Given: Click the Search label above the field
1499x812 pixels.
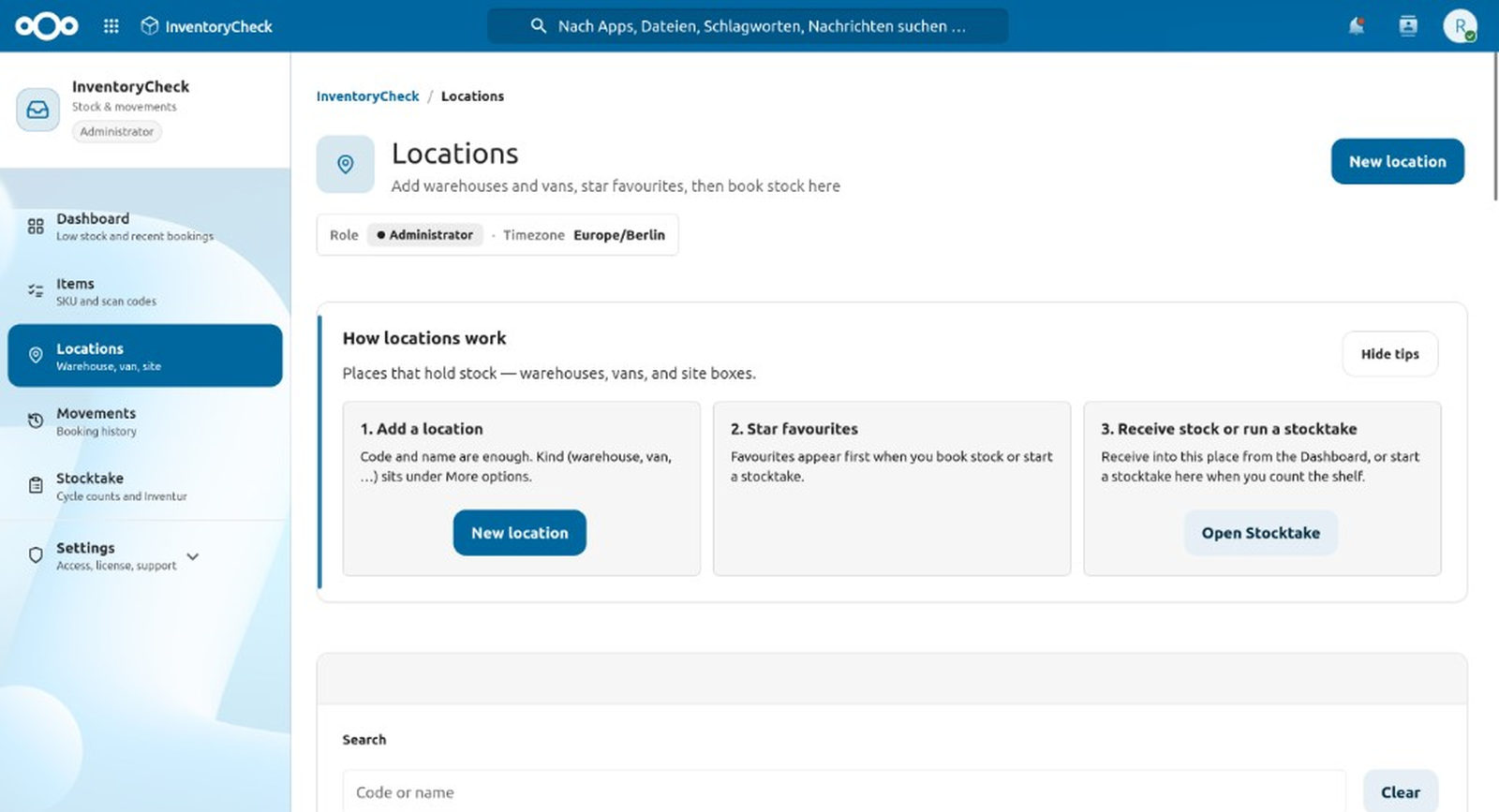Looking at the screenshot, I should pos(364,740).
